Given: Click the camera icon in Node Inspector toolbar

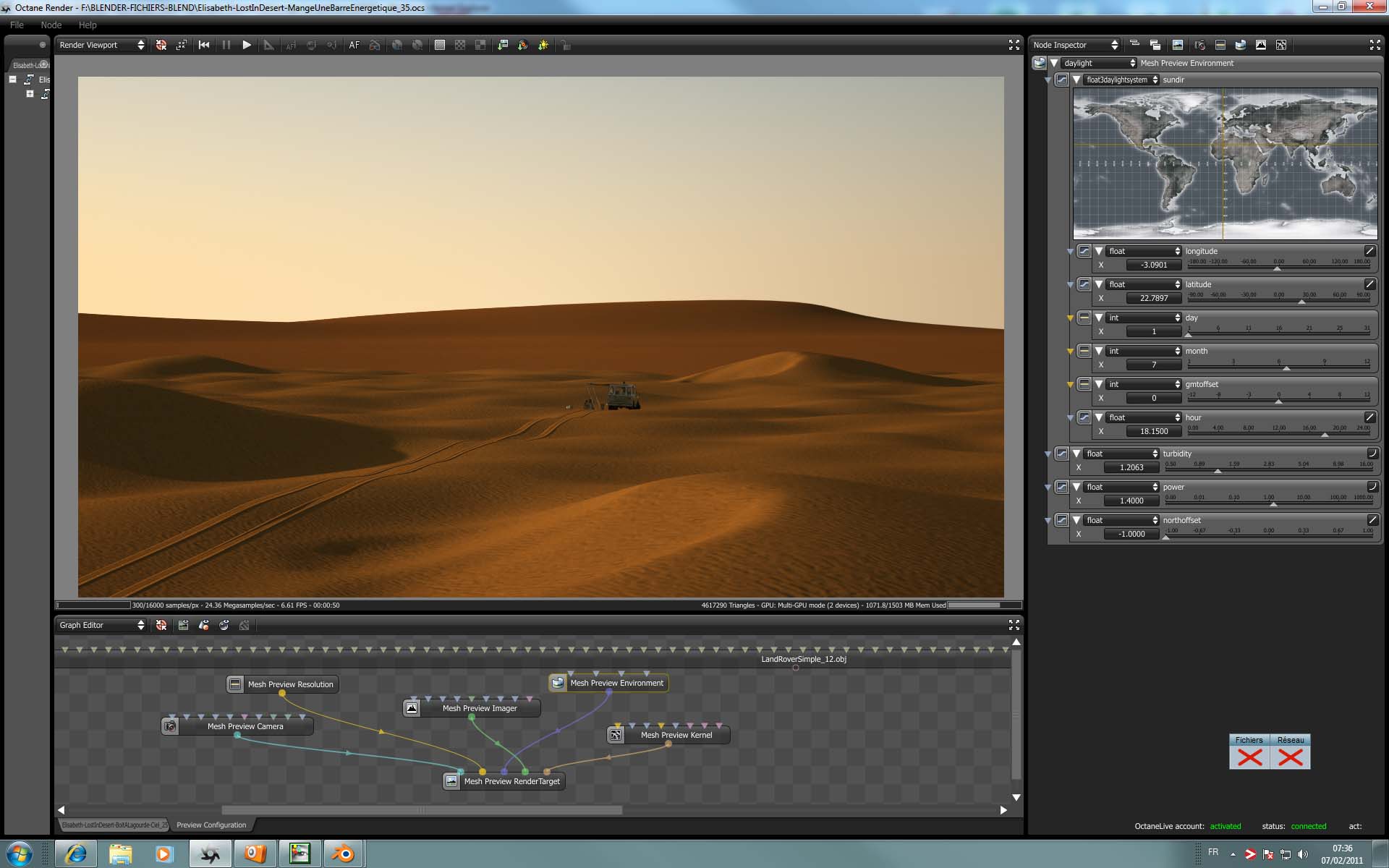Looking at the screenshot, I should click(x=1199, y=45).
